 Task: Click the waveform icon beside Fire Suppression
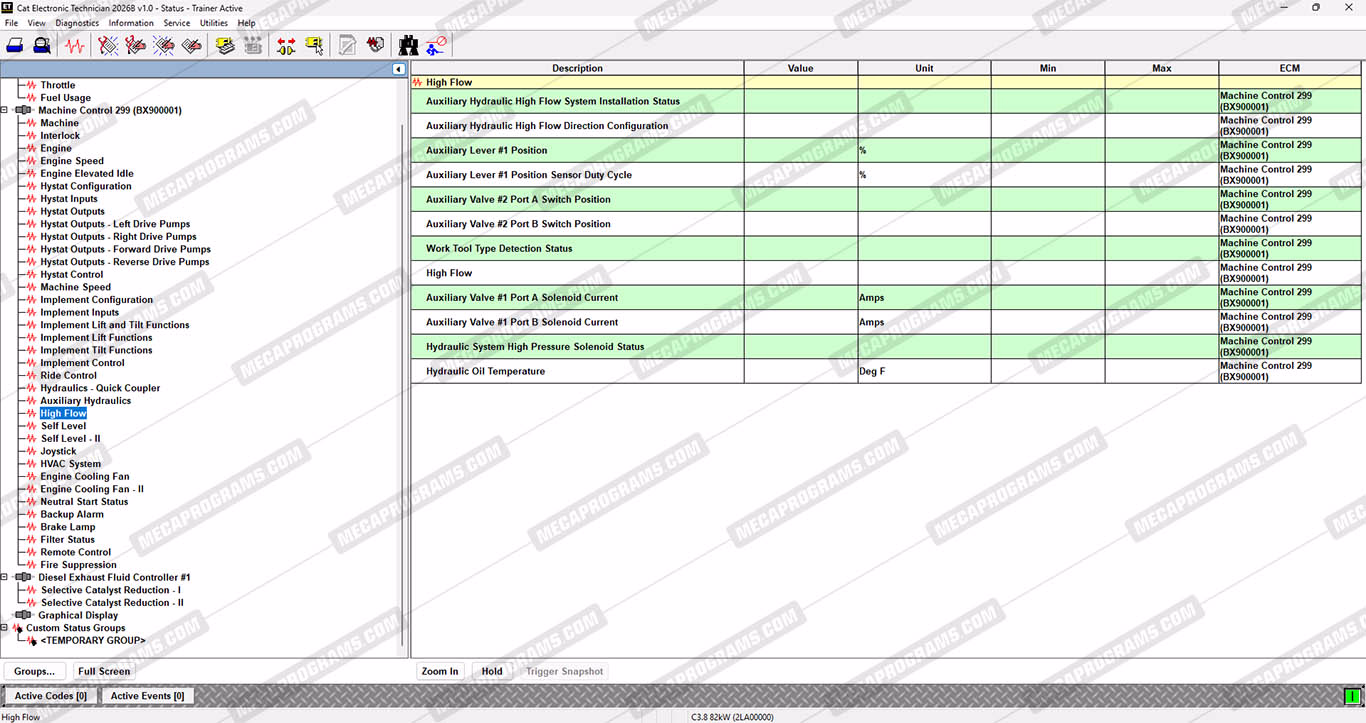coord(32,565)
